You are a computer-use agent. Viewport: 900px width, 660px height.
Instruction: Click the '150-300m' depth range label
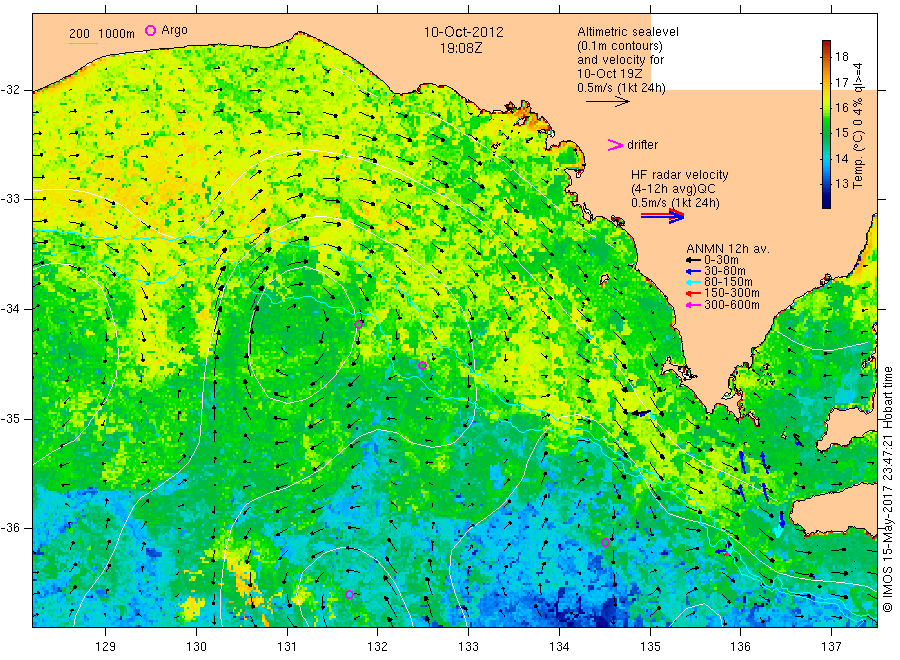click(731, 293)
